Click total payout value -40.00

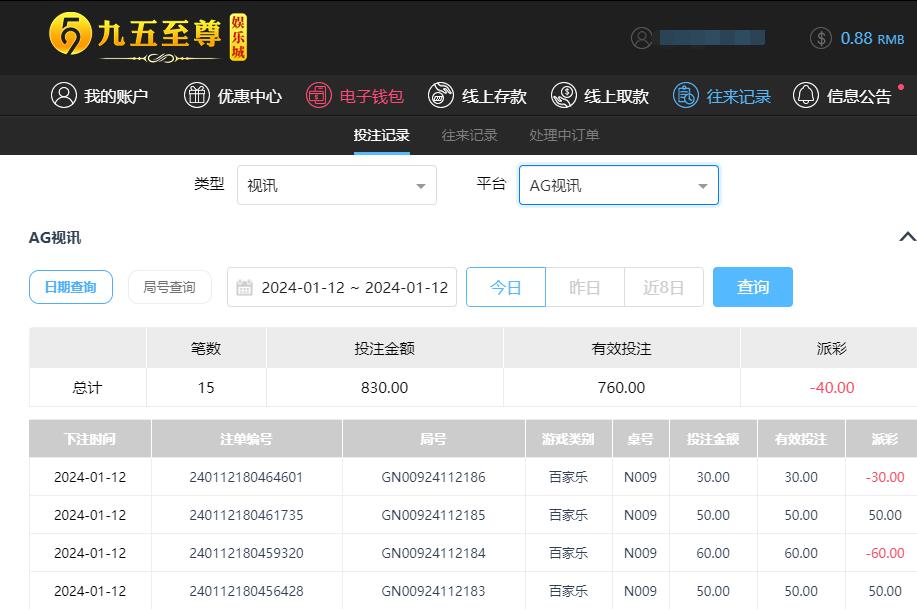[832, 388]
